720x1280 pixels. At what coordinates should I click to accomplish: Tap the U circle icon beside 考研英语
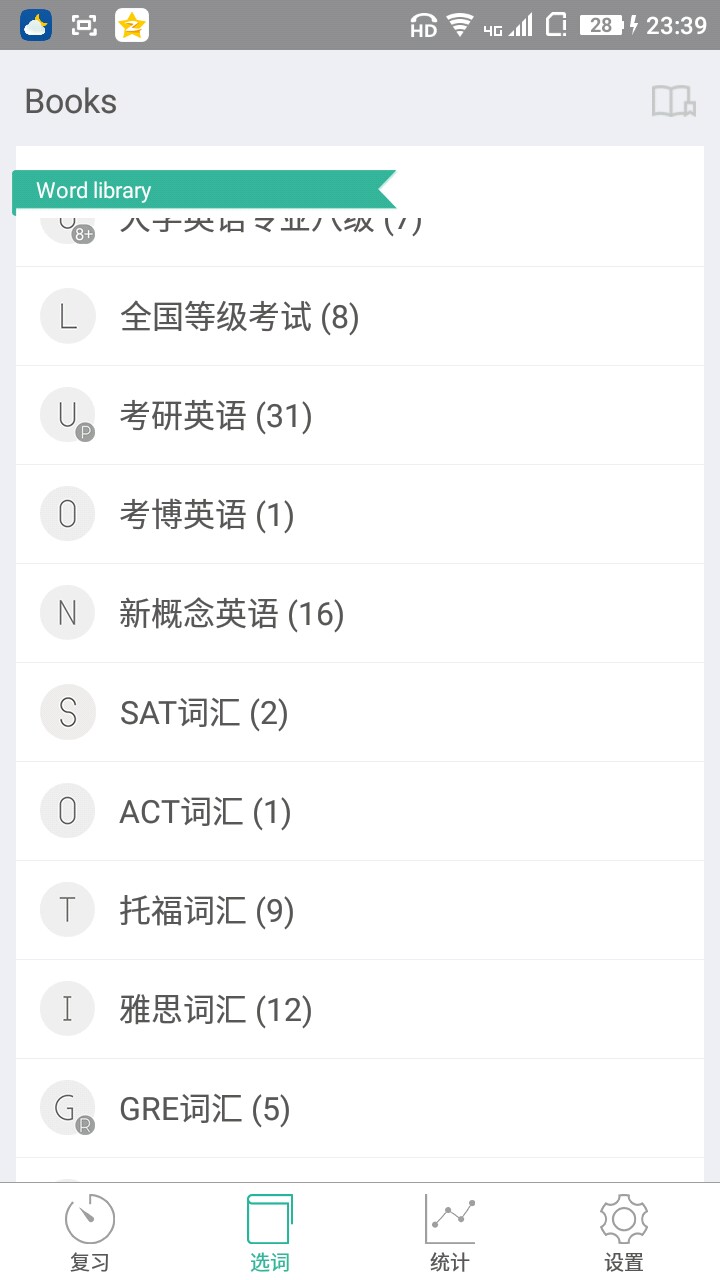click(x=67, y=415)
